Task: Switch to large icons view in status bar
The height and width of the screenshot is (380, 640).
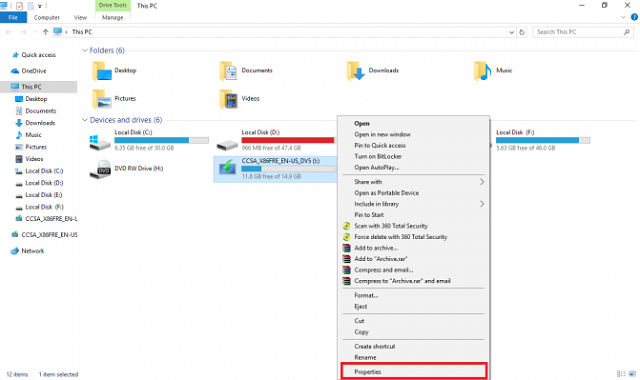Action: (x=632, y=373)
